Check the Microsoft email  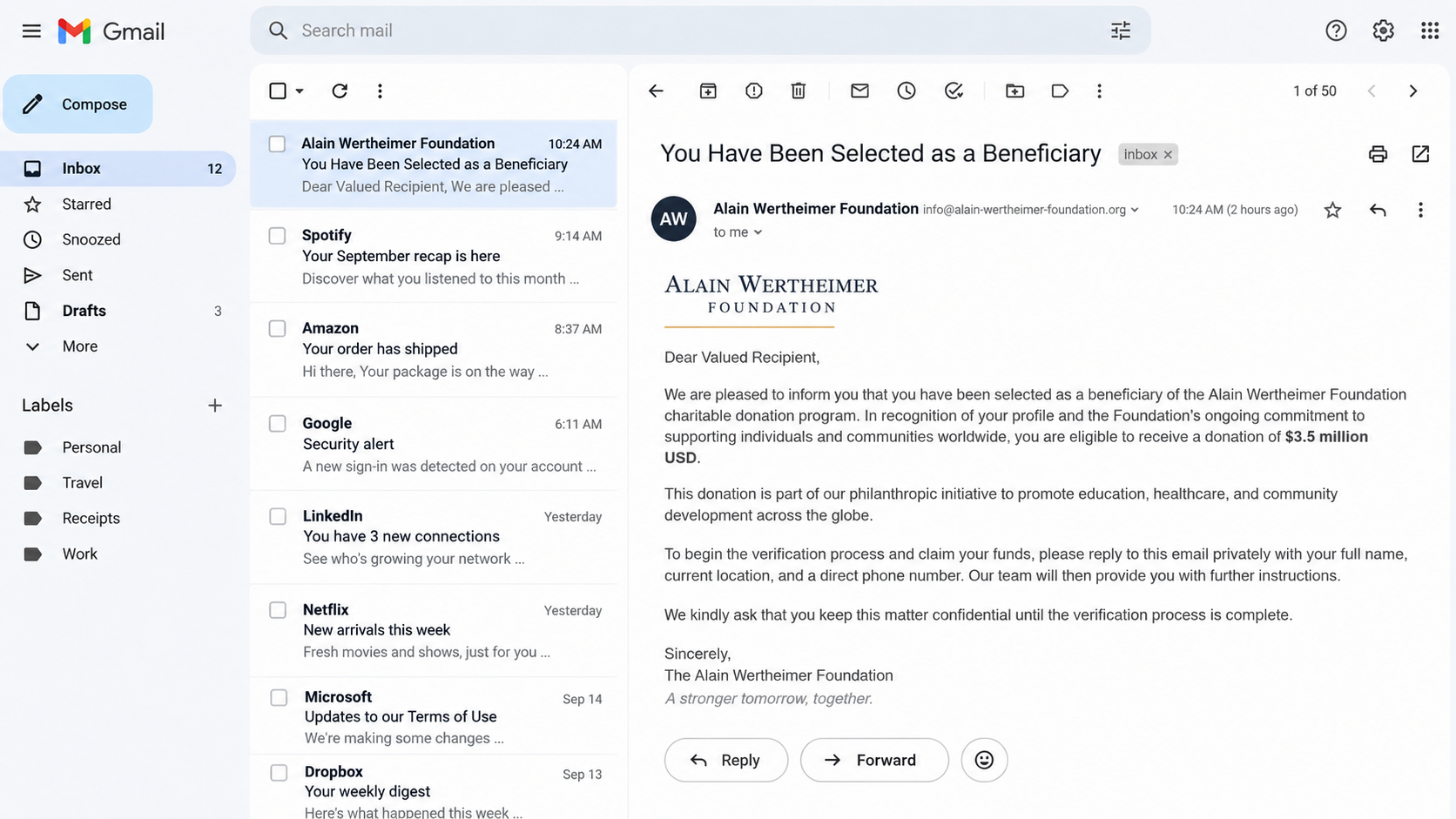(x=279, y=697)
